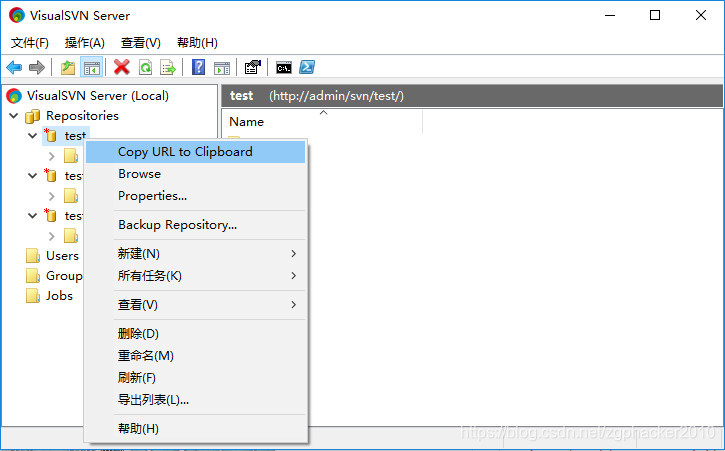This screenshot has width=725, height=451.
Task: Open the PowerShell toolbar icon
Action: tap(307, 68)
